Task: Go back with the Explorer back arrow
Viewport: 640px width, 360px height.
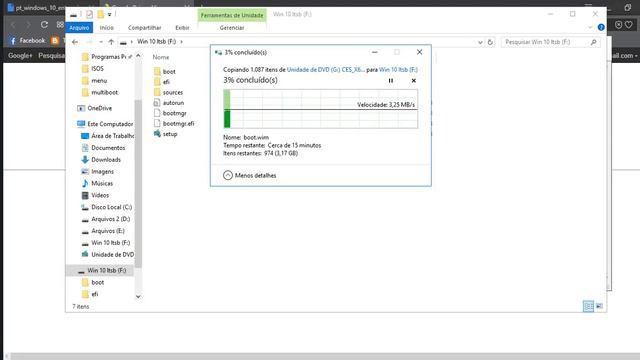Action: coord(75,42)
